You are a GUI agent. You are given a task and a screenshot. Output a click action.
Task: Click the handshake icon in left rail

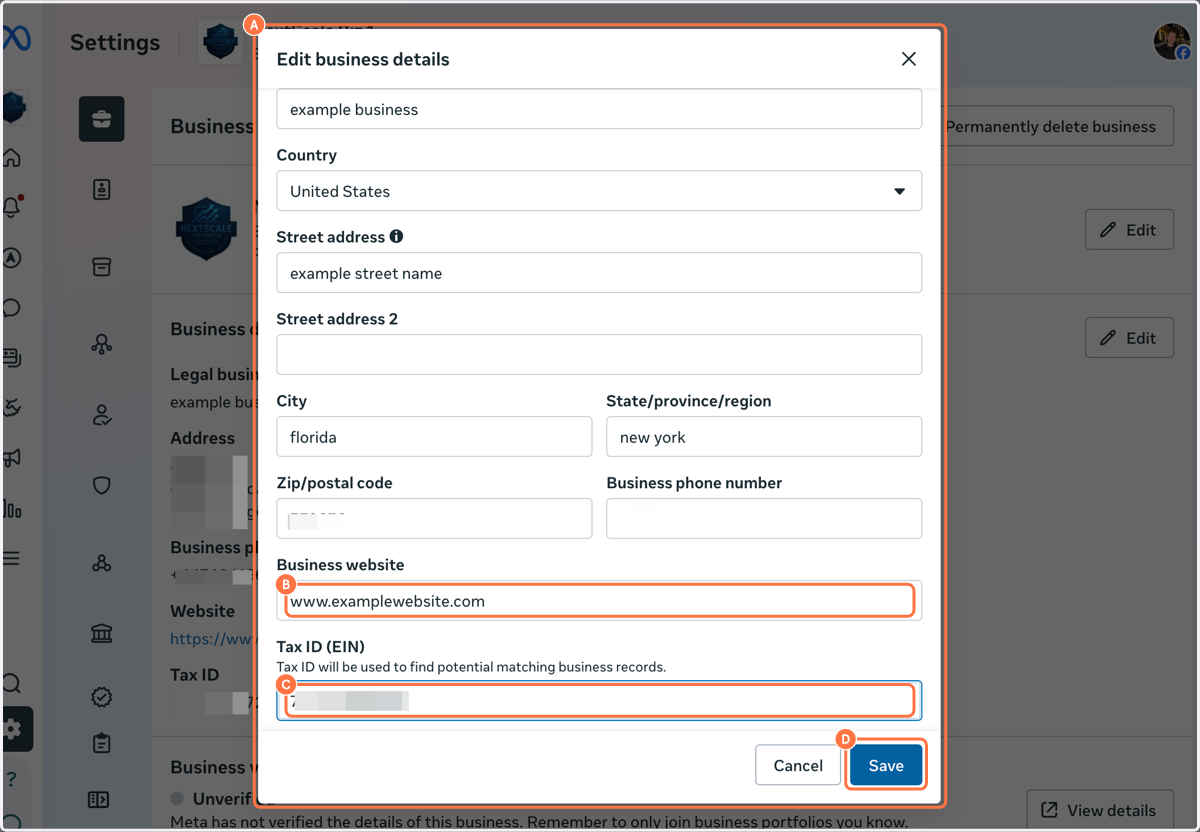(x=12, y=408)
